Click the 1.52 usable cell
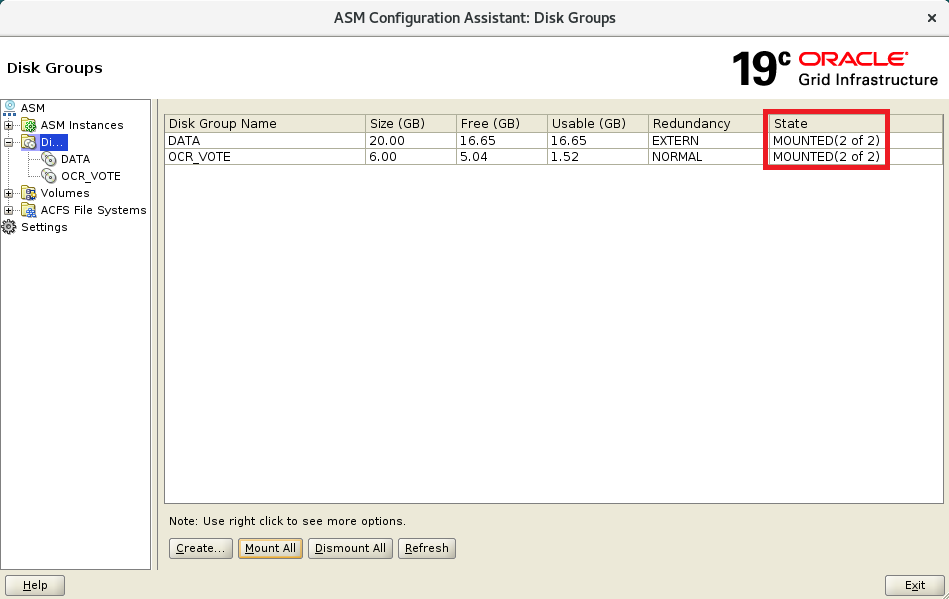949x599 pixels. click(x=598, y=157)
